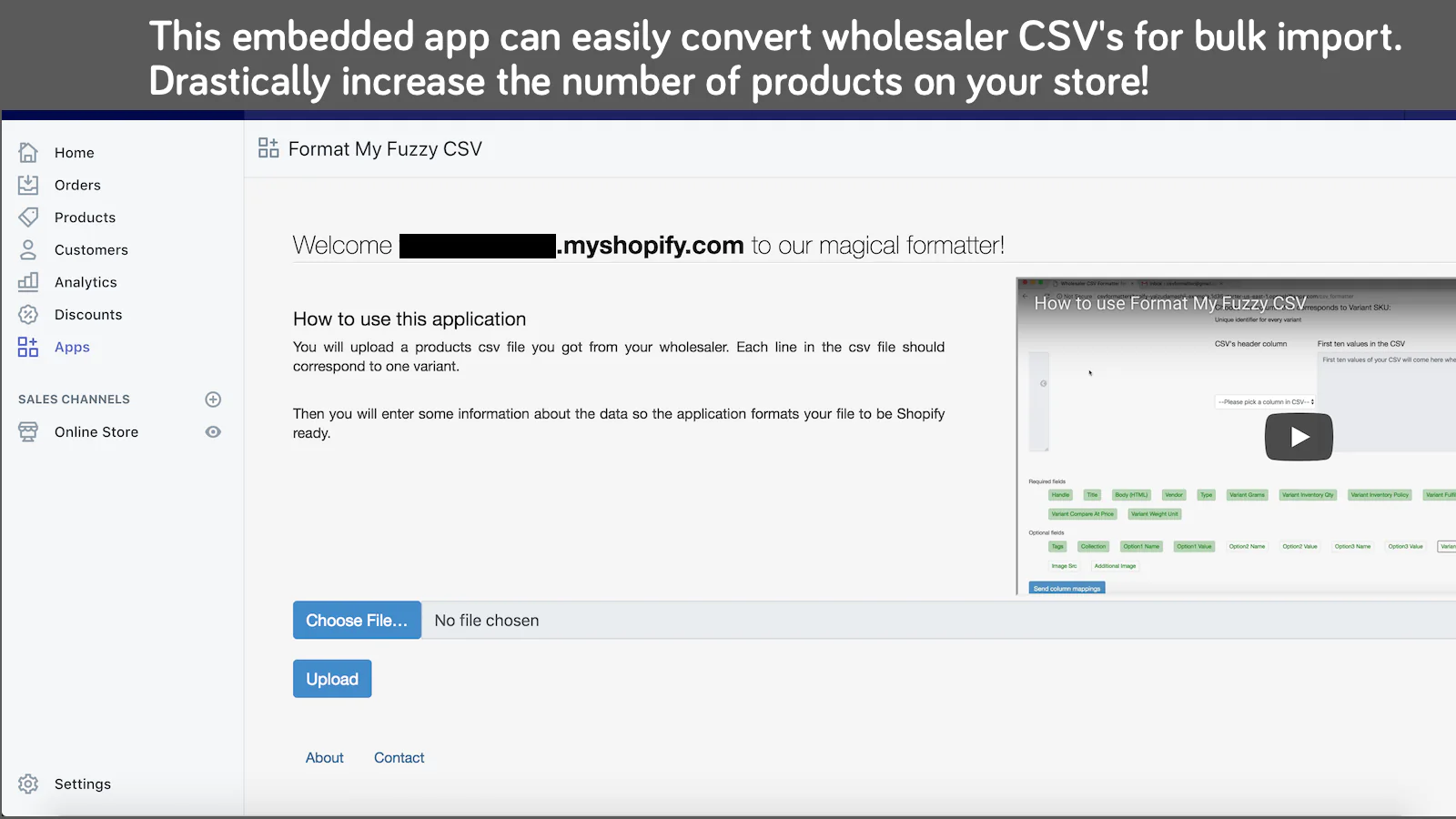Click the video title How to use Format My Fuzzy CSV
This screenshot has height=819, width=1456.
point(1170,303)
